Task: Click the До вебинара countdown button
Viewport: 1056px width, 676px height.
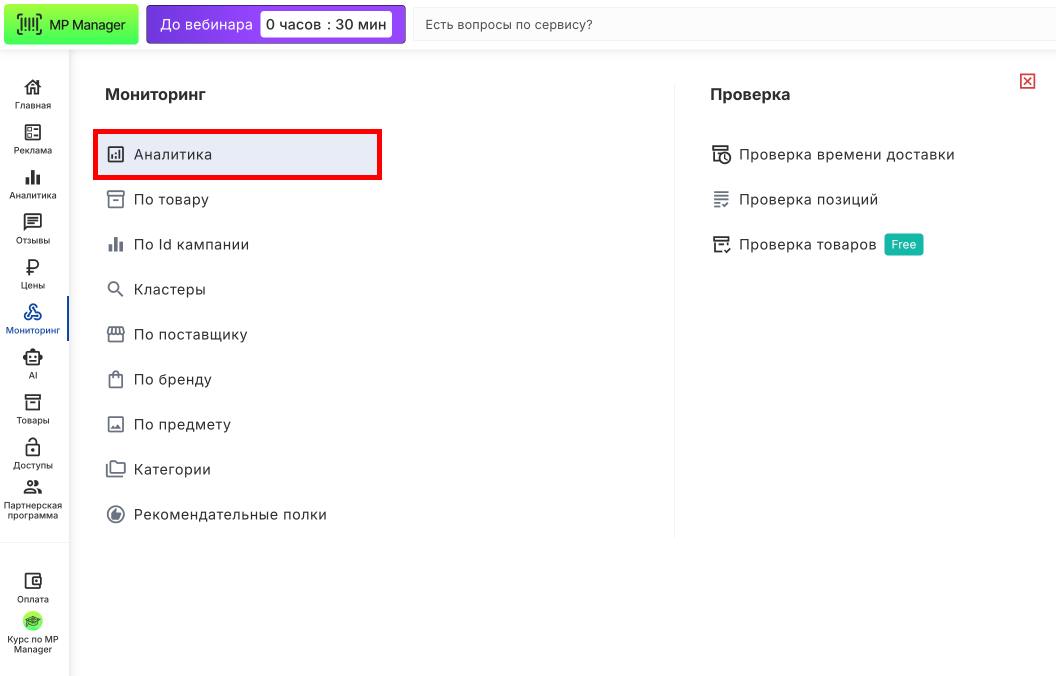Action: tap(276, 25)
